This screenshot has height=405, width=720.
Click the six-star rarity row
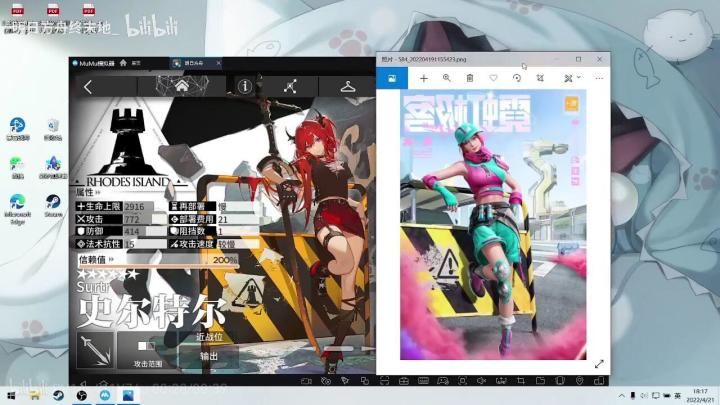108,274
